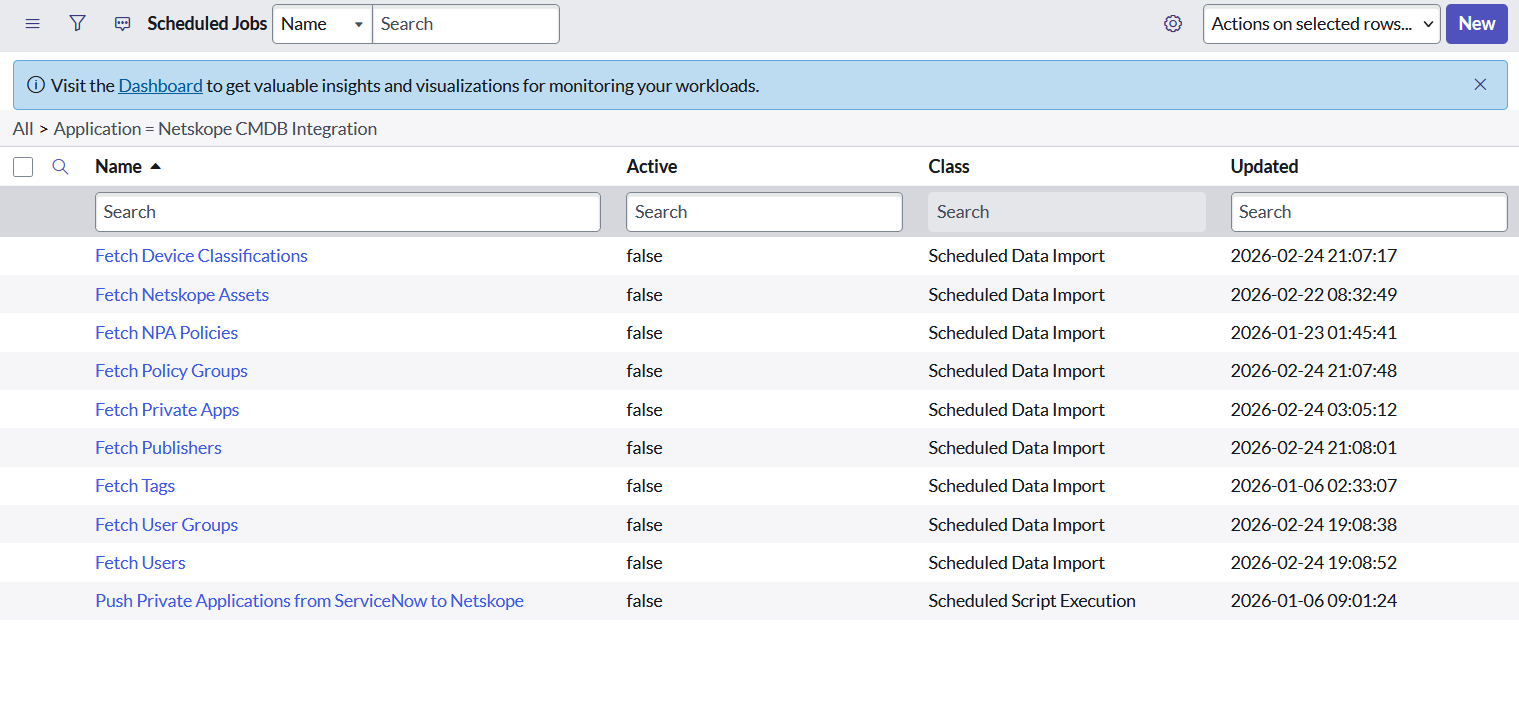
Task: Click the All breadcrumb
Action: 23,129
